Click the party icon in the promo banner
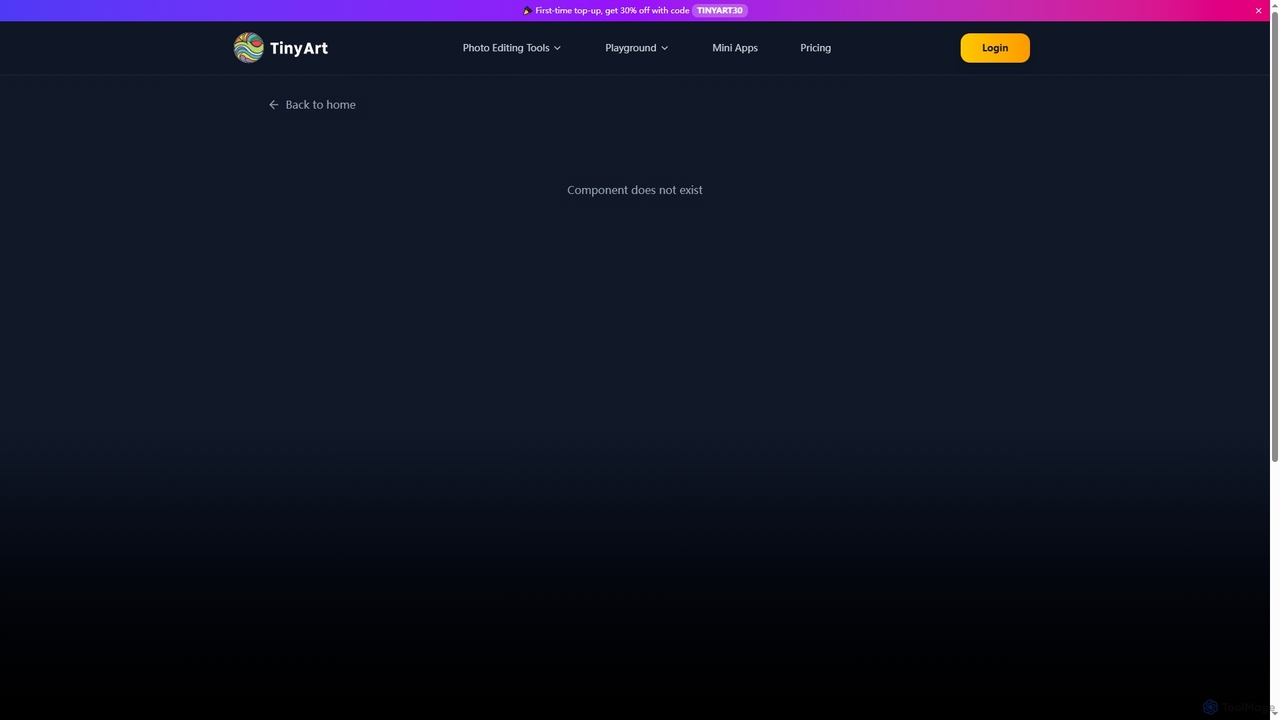Viewport: 1280px width, 720px height. click(x=527, y=10)
